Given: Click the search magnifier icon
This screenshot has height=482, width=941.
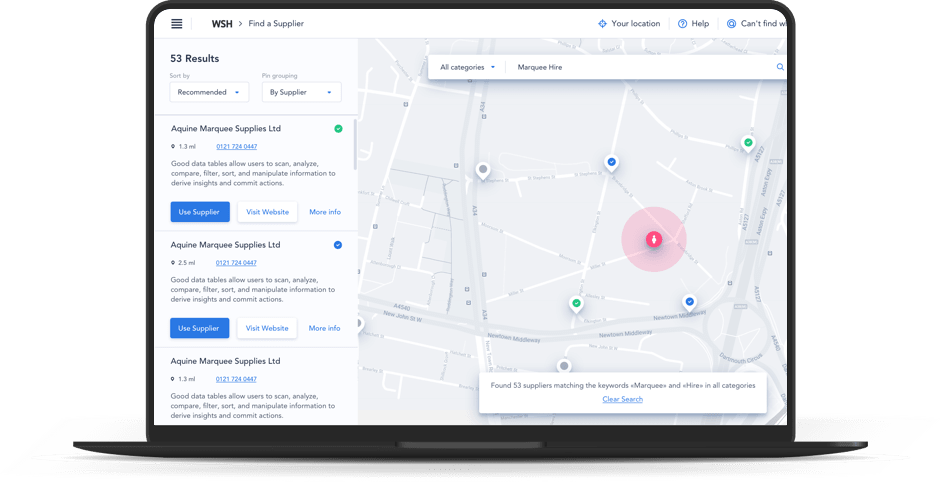Looking at the screenshot, I should pos(780,67).
